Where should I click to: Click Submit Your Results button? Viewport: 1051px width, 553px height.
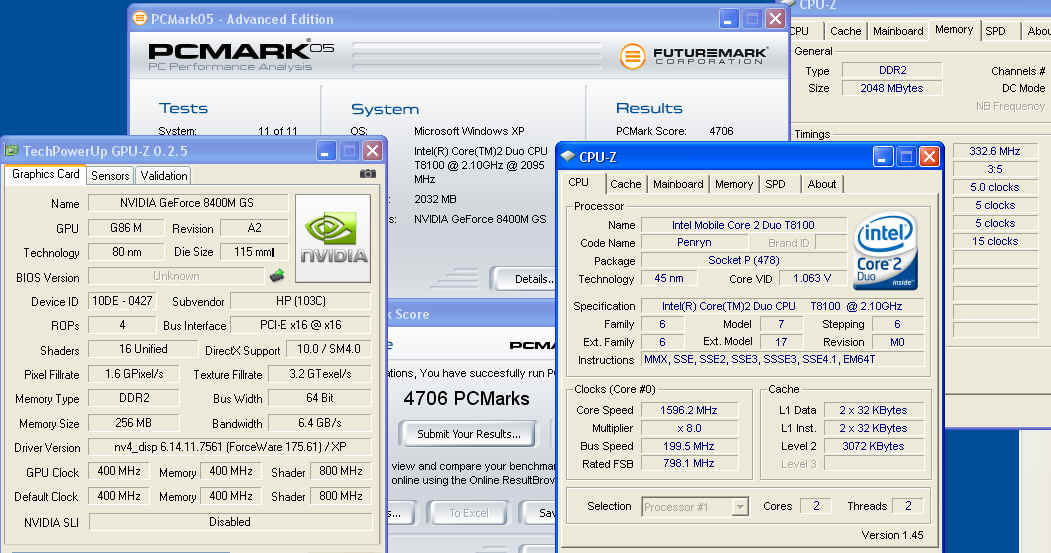(x=469, y=434)
